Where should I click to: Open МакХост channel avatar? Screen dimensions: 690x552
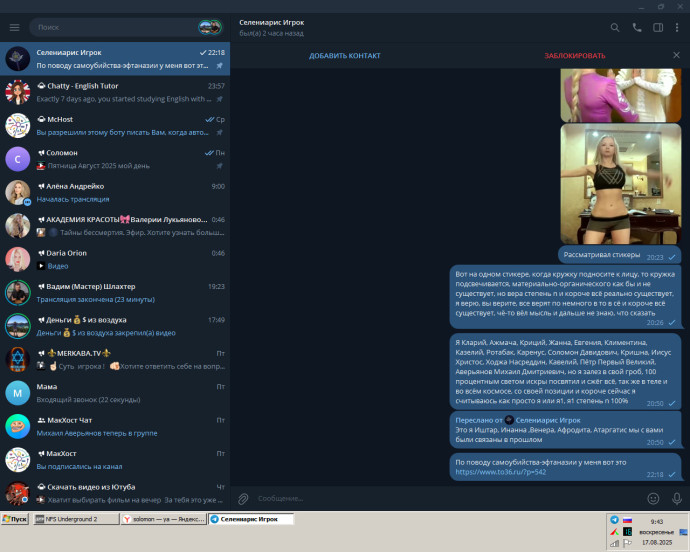[x=18, y=460]
